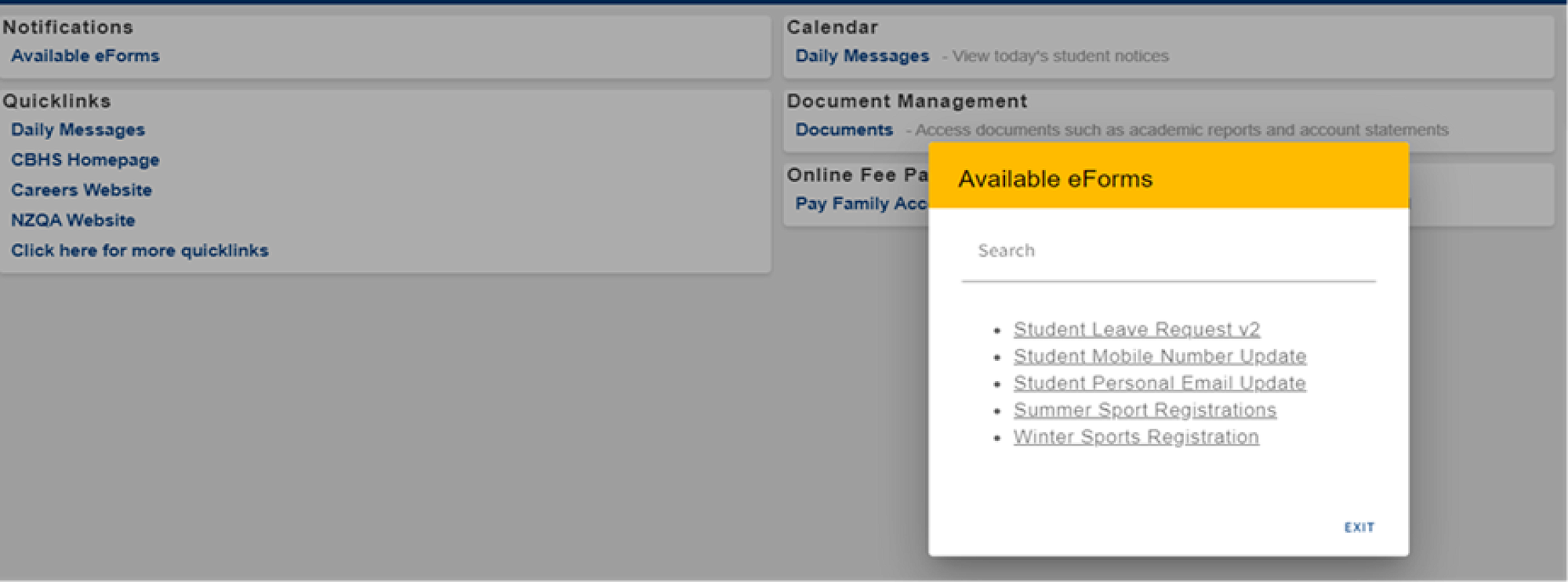The height and width of the screenshot is (582, 1568).
Task: Open the Student Leave Request v2 form
Action: point(1136,329)
